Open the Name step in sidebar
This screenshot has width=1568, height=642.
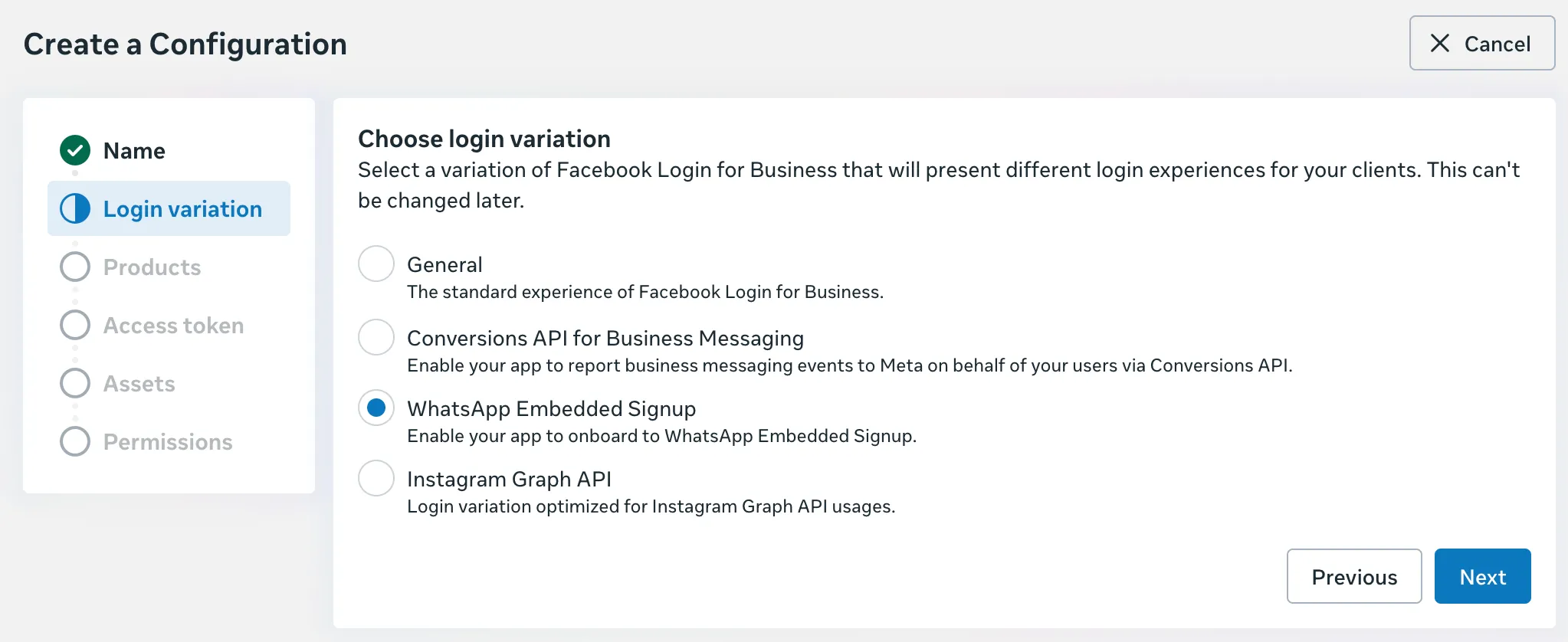coord(134,151)
